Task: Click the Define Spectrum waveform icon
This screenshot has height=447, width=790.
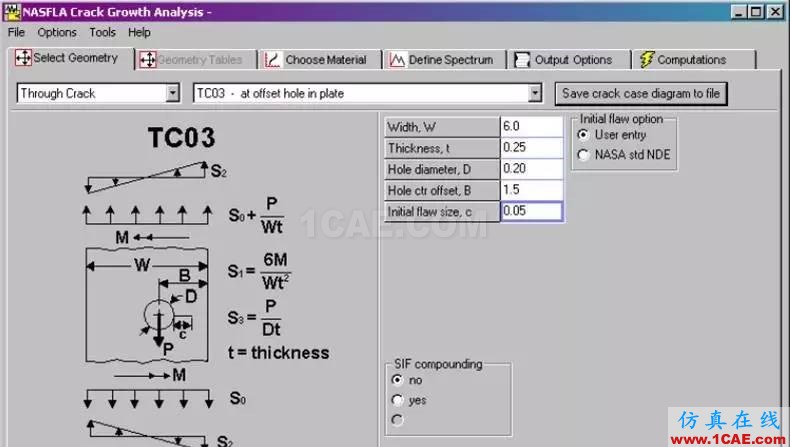Action: coord(397,60)
